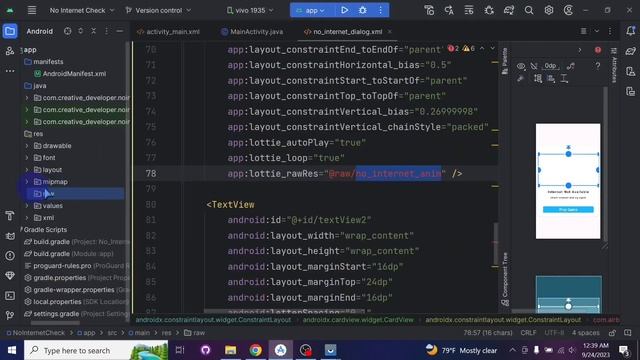Viewport: 640px width, 360px height.
Task: Sync project with Gradle files icon
Action: coord(509,10)
